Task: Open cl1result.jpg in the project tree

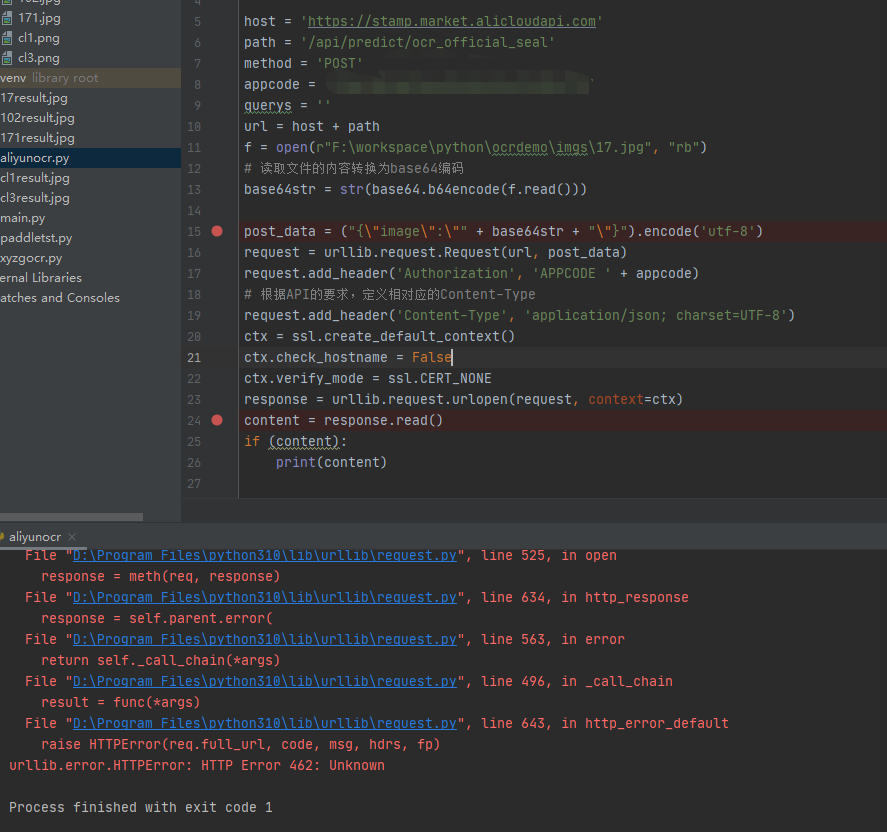Action: point(35,178)
